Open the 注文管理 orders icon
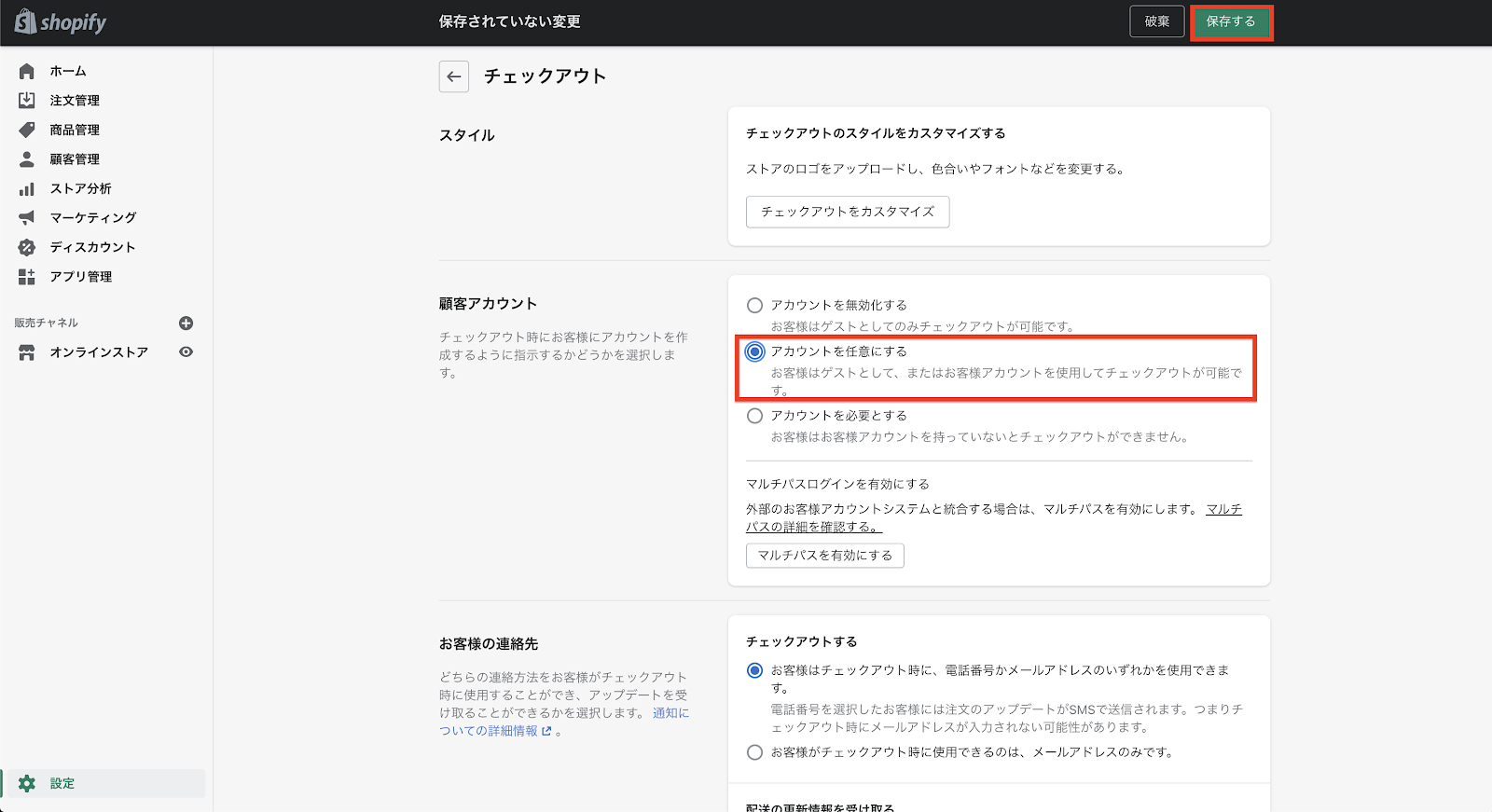1492x812 pixels. [27, 100]
